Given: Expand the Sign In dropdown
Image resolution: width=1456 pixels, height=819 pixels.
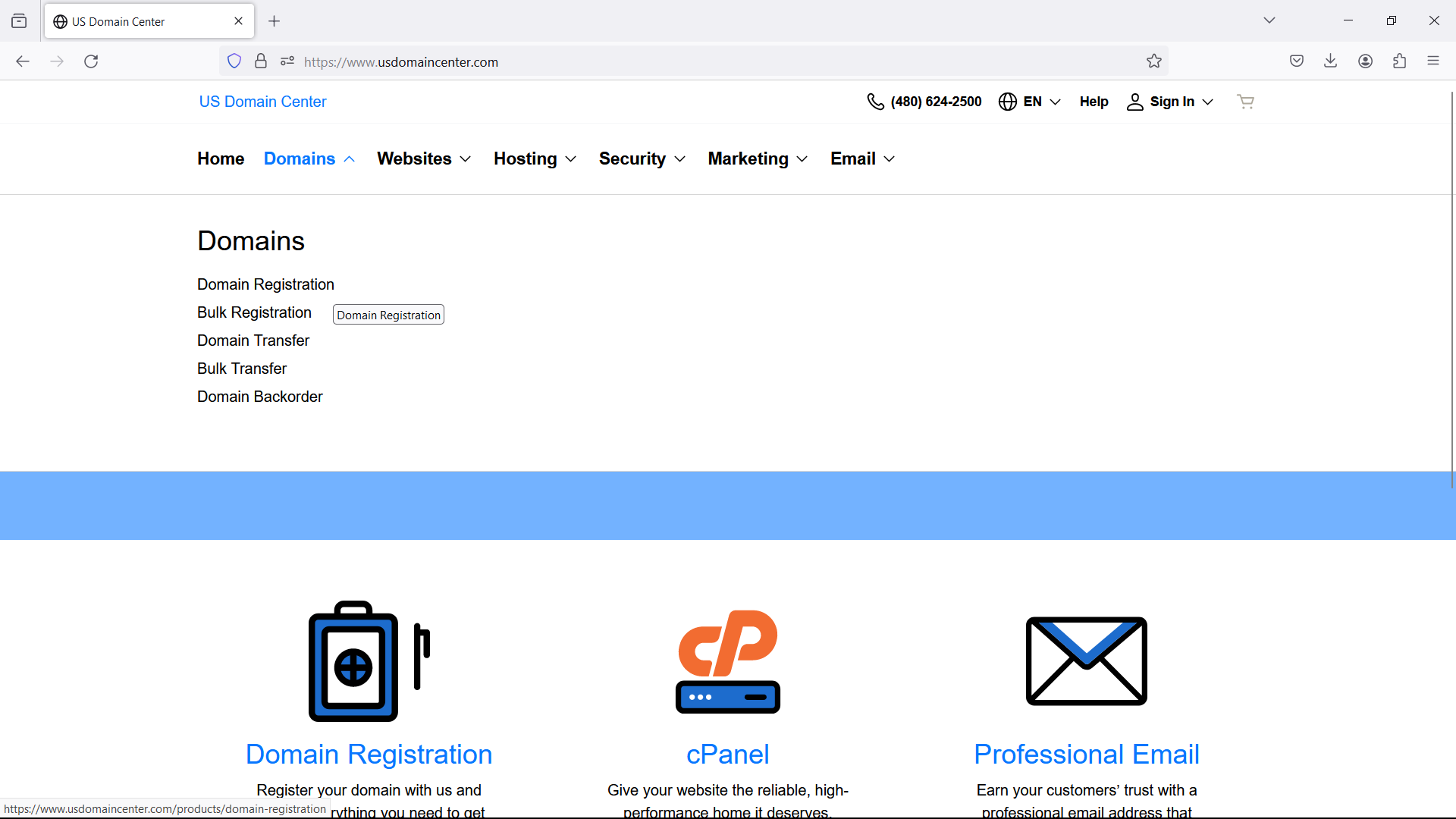Looking at the screenshot, I should coord(1170,102).
